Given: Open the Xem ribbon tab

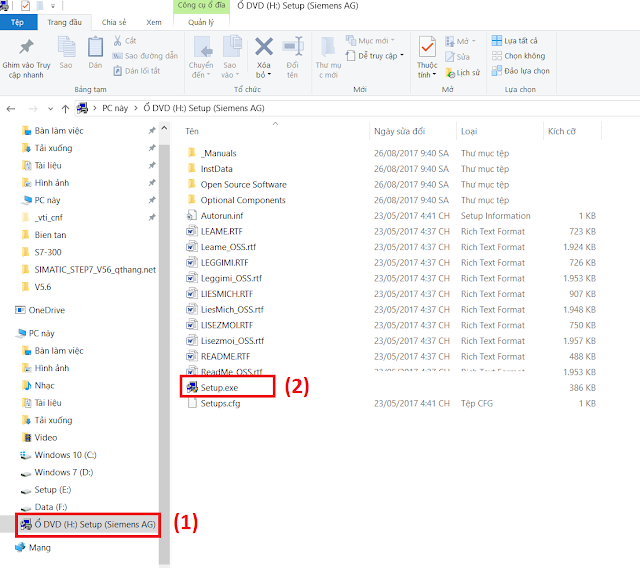Looking at the screenshot, I should pos(154,22).
